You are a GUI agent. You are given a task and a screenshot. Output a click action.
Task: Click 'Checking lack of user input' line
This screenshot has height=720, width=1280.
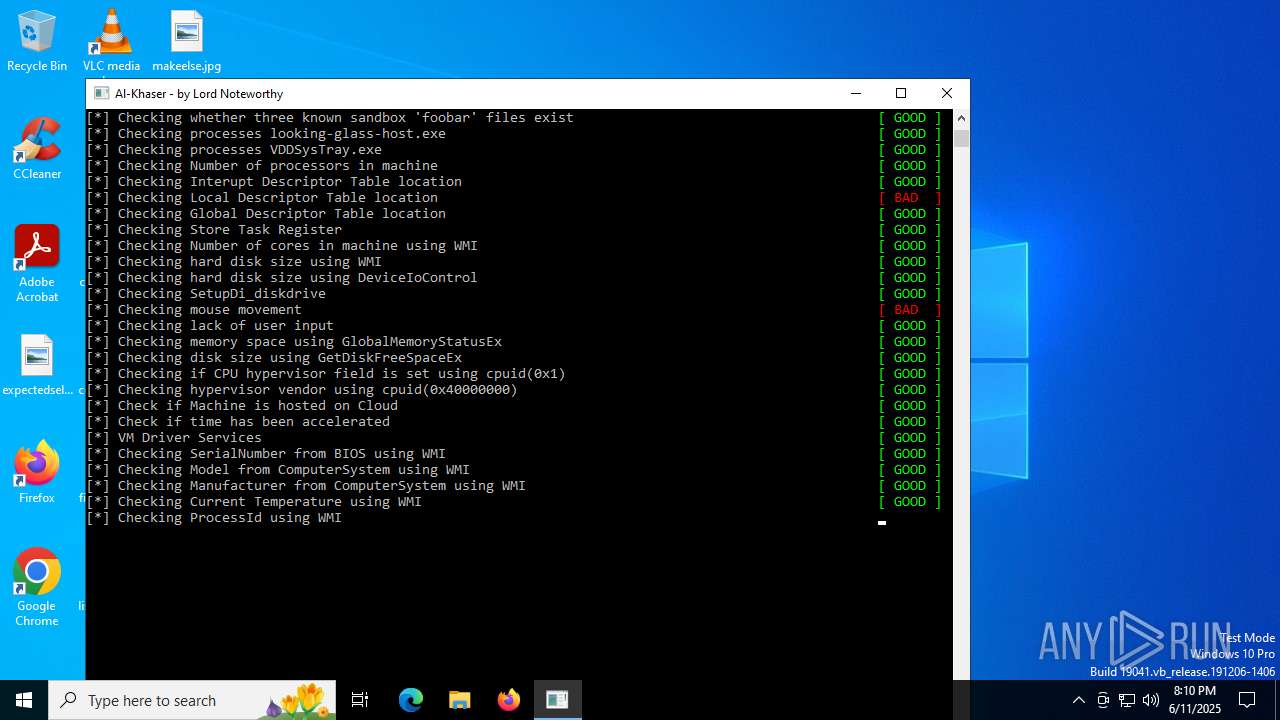pyautogui.click(x=210, y=326)
